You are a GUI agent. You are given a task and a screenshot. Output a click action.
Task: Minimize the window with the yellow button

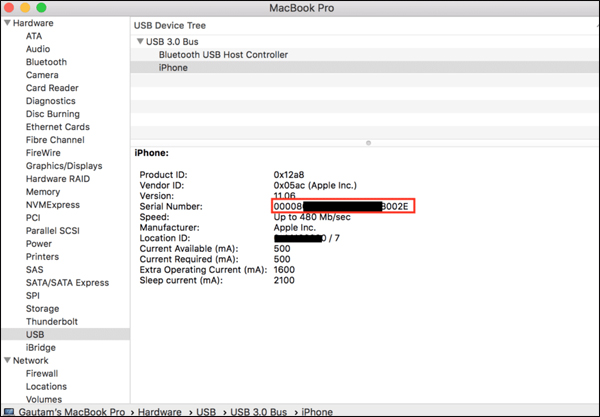coord(25,7)
